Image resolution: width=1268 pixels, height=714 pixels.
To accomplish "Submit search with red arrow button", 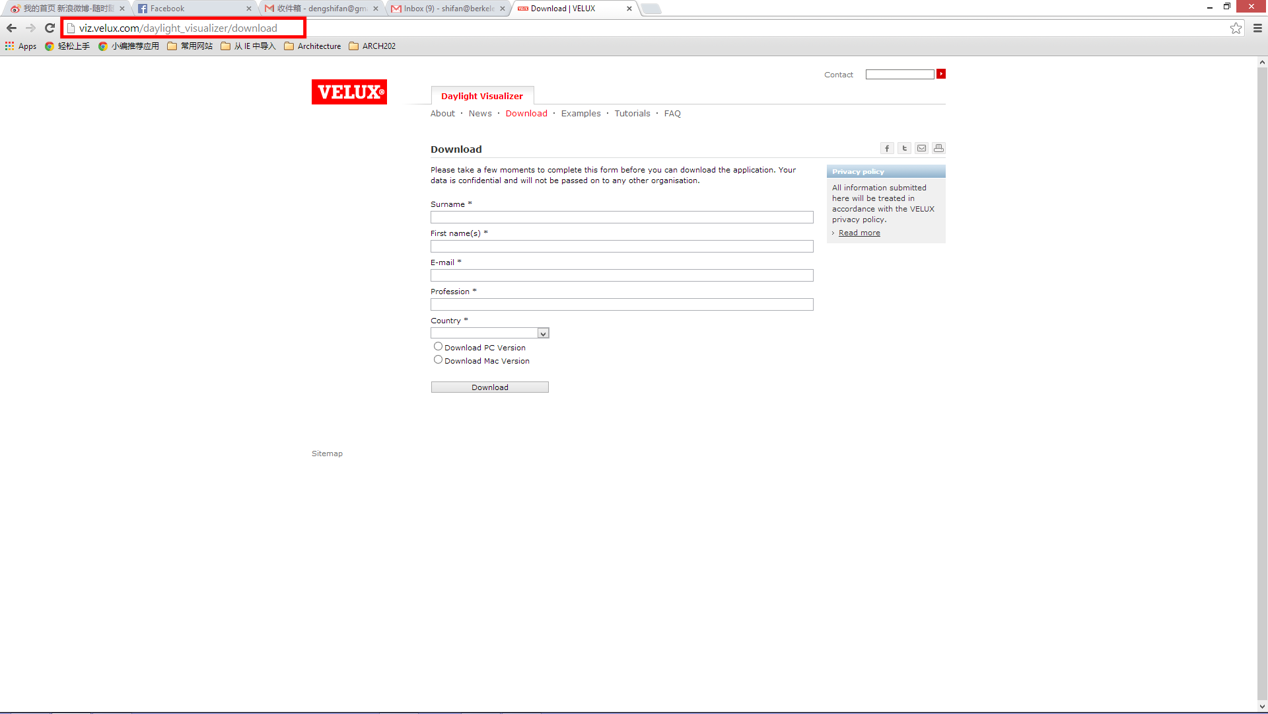I will (x=941, y=74).
